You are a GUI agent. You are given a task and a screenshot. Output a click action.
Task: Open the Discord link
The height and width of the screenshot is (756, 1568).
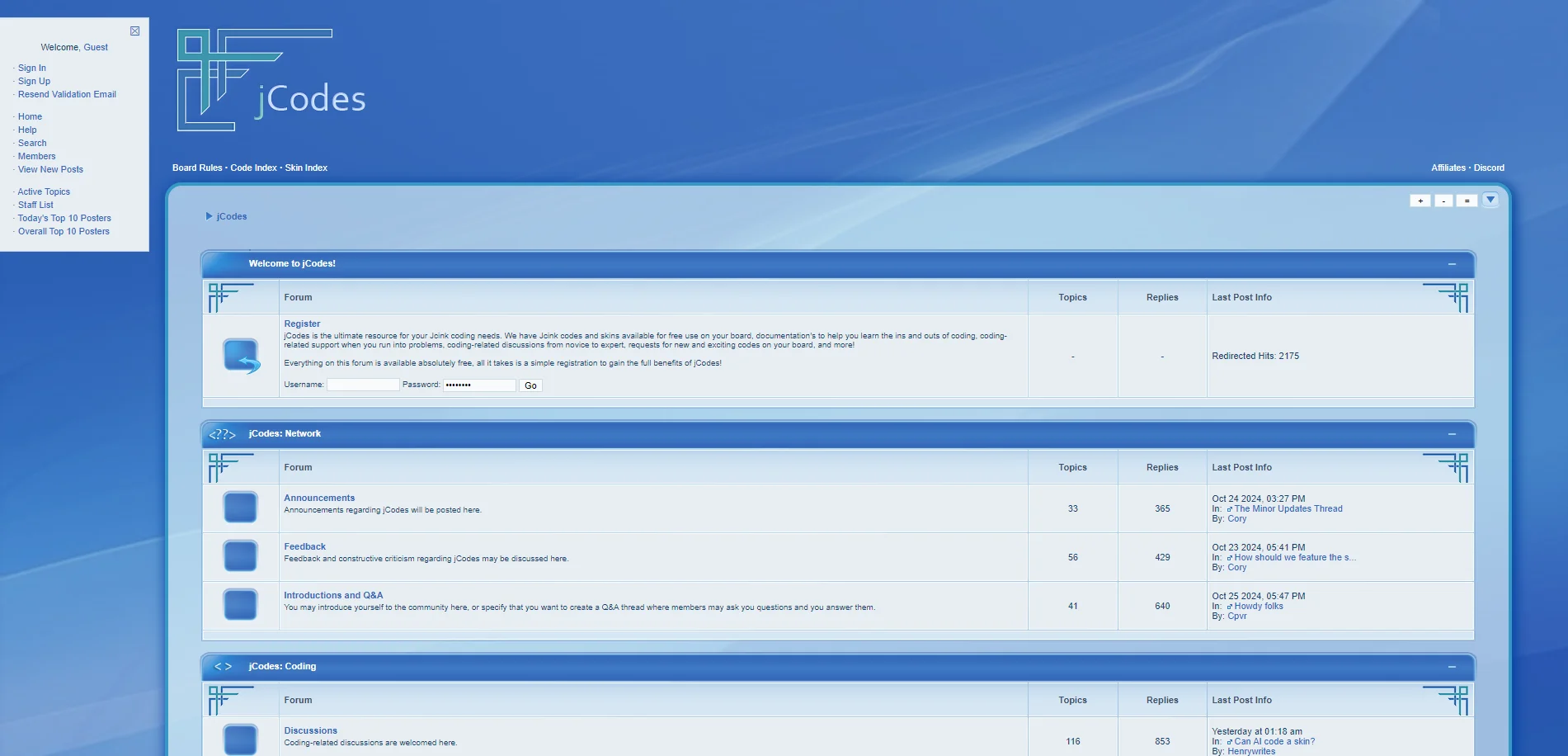pyautogui.click(x=1489, y=168)
